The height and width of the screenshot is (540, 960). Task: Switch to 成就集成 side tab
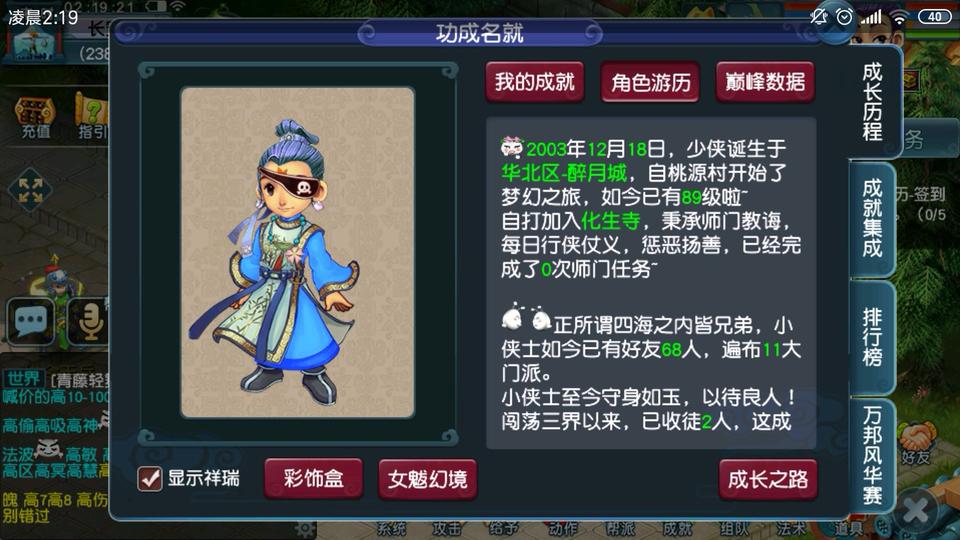(872, 219)
